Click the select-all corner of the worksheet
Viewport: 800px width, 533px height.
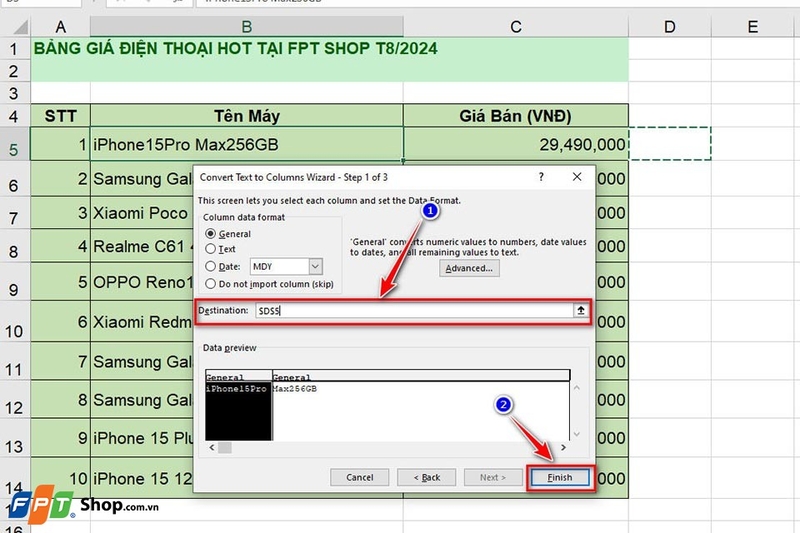pos(16,27)
